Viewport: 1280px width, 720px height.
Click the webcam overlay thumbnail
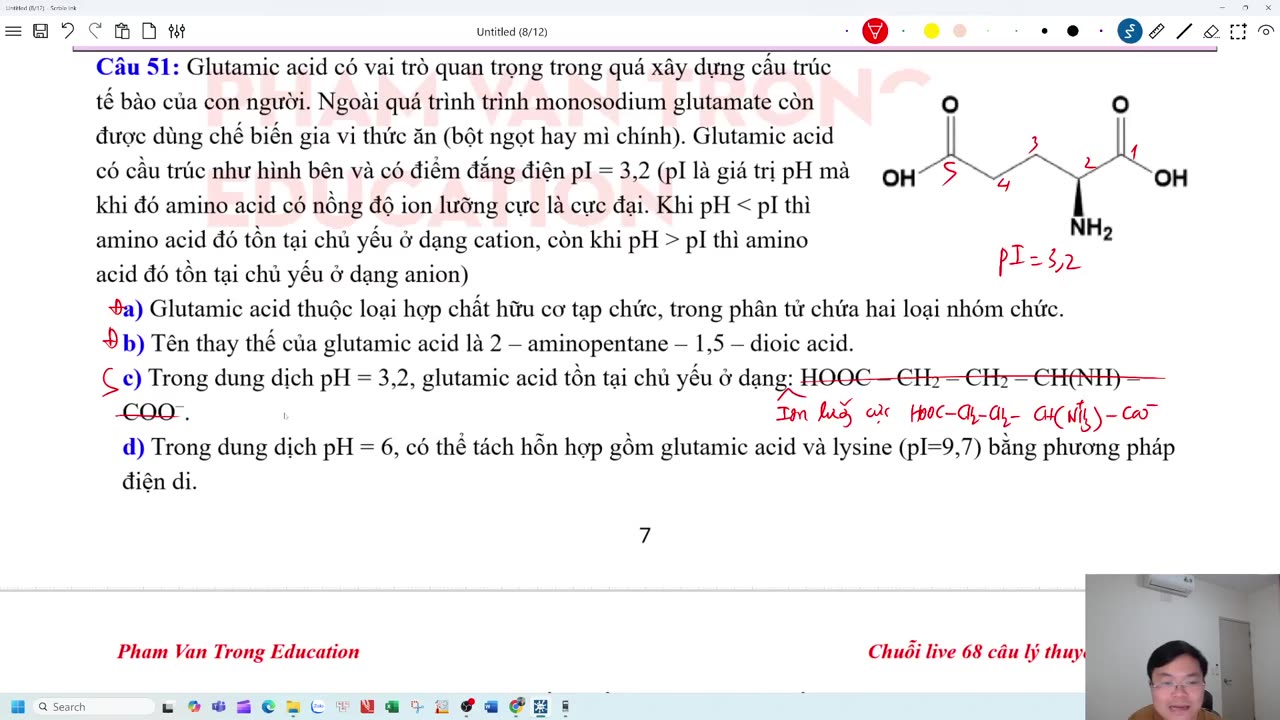pos(1182,647)
